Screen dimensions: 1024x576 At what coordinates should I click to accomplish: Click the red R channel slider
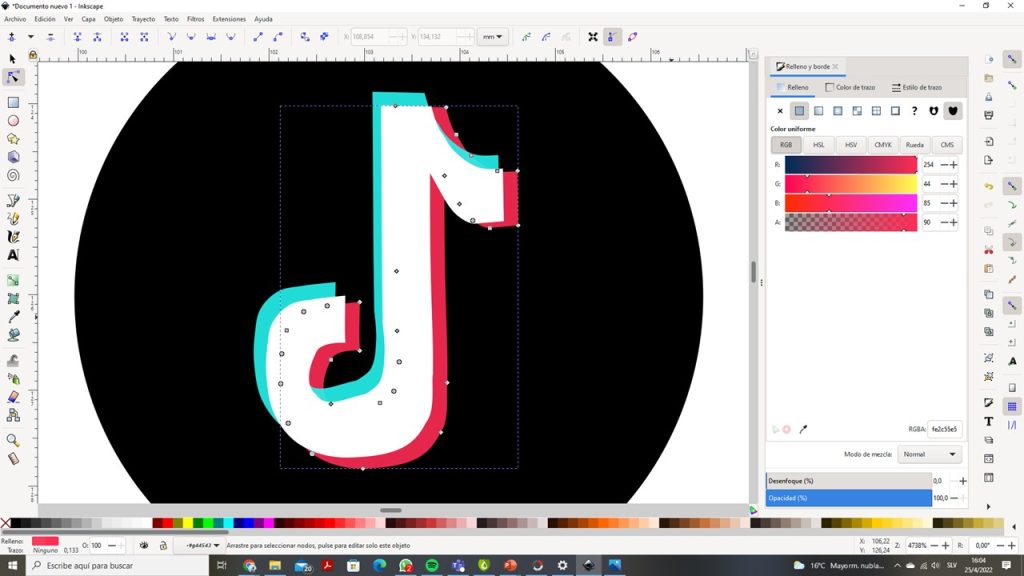pos(851,165)
